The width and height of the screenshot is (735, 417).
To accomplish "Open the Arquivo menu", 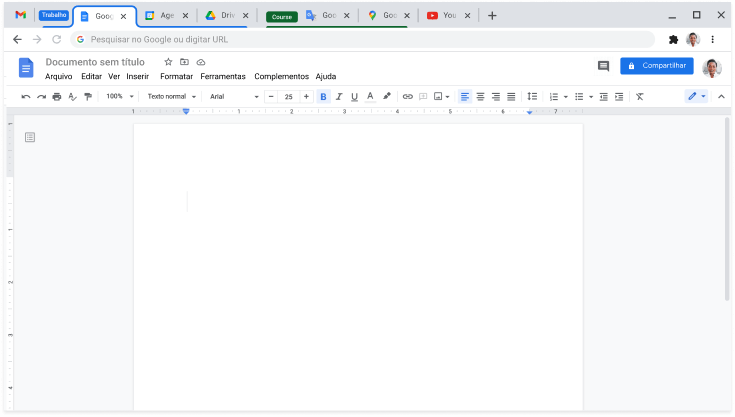I will pos(59,76).
